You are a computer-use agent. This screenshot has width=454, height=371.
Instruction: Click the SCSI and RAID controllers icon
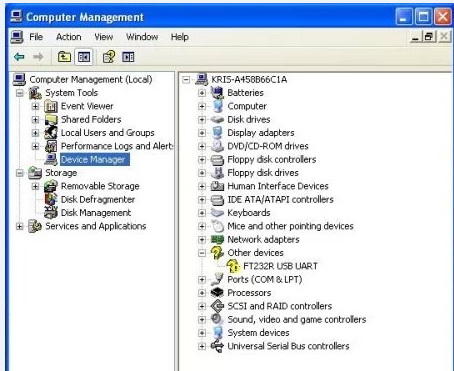[x=217, y=306]
